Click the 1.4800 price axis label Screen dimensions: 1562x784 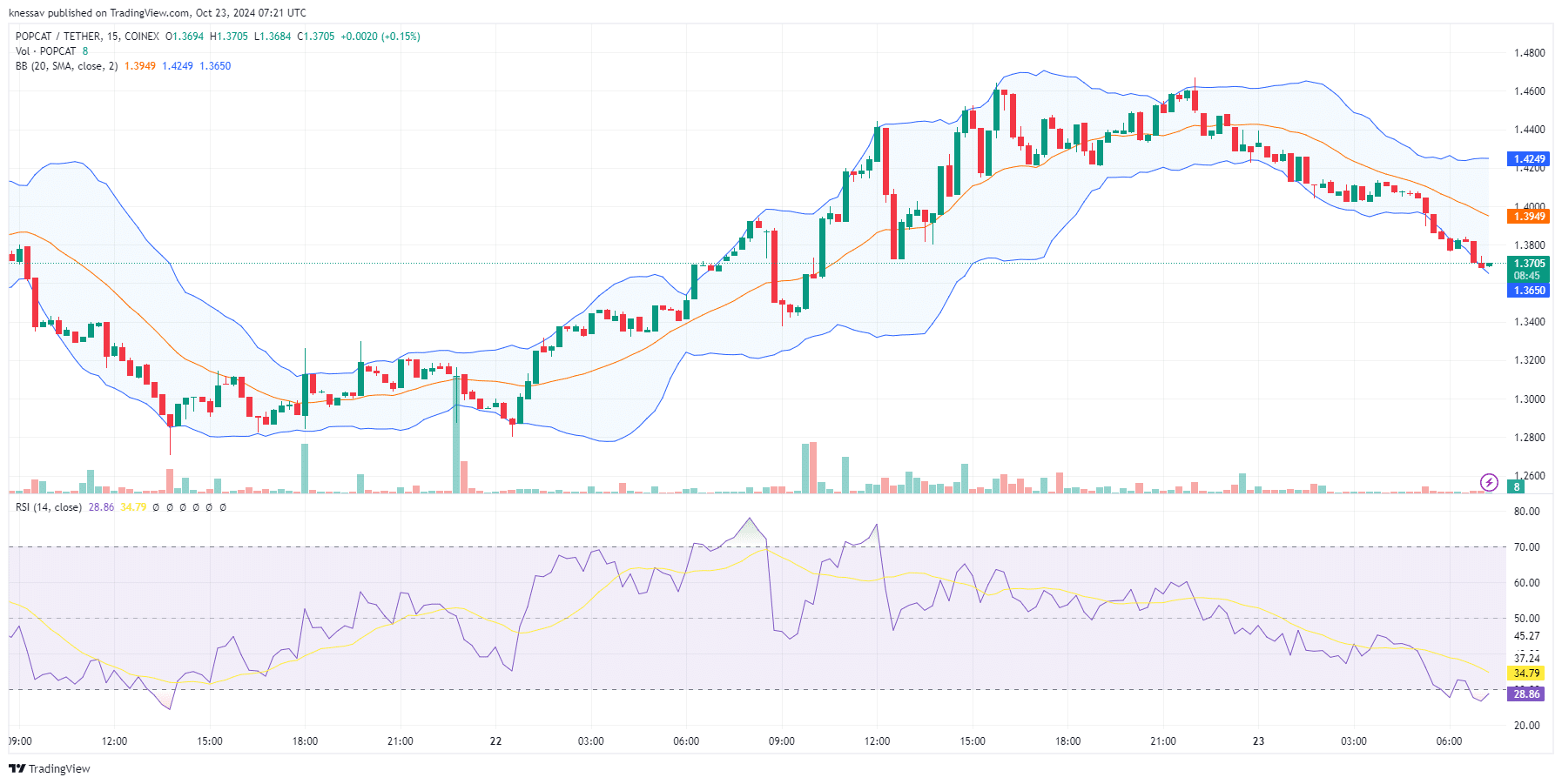(x=1530, y=53)
